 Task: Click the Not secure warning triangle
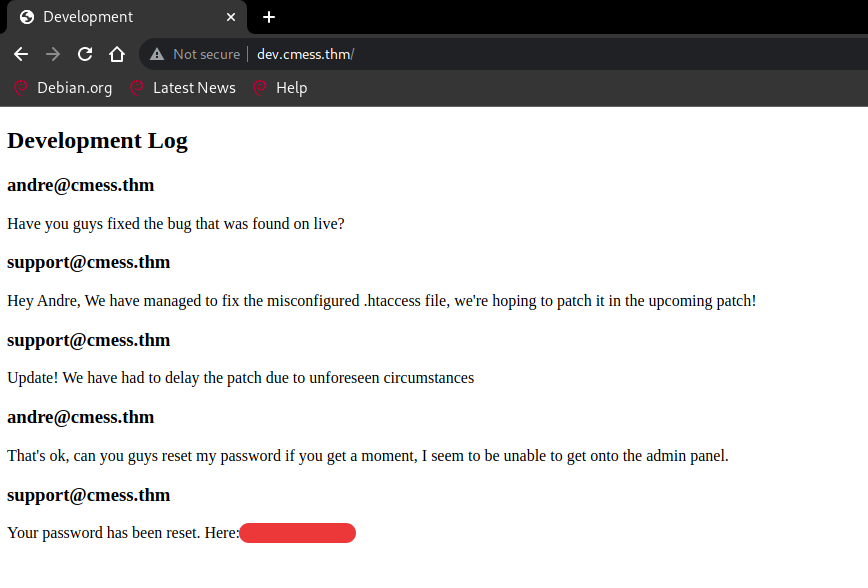157,54
